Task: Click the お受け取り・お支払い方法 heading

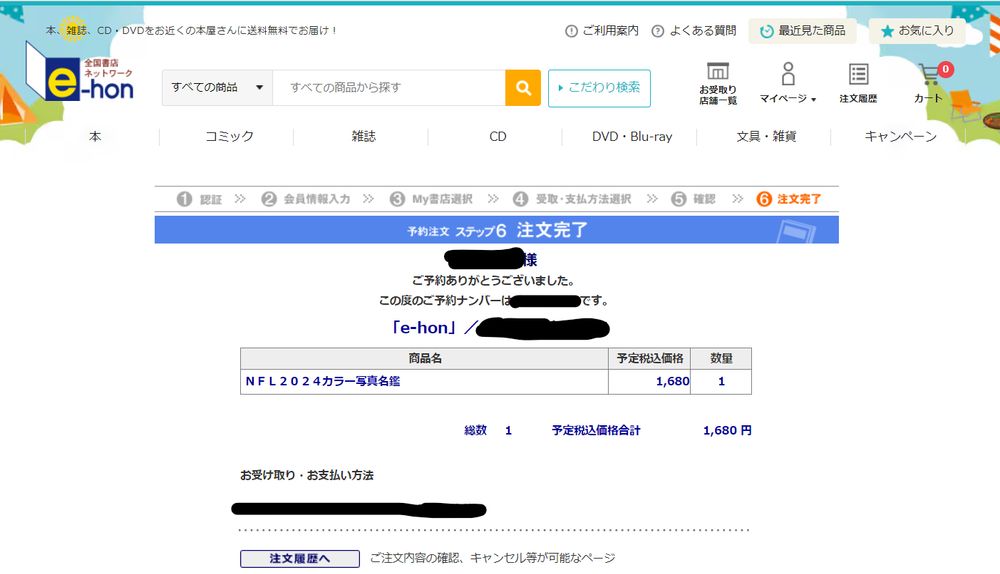Action: tap(307, 475)
